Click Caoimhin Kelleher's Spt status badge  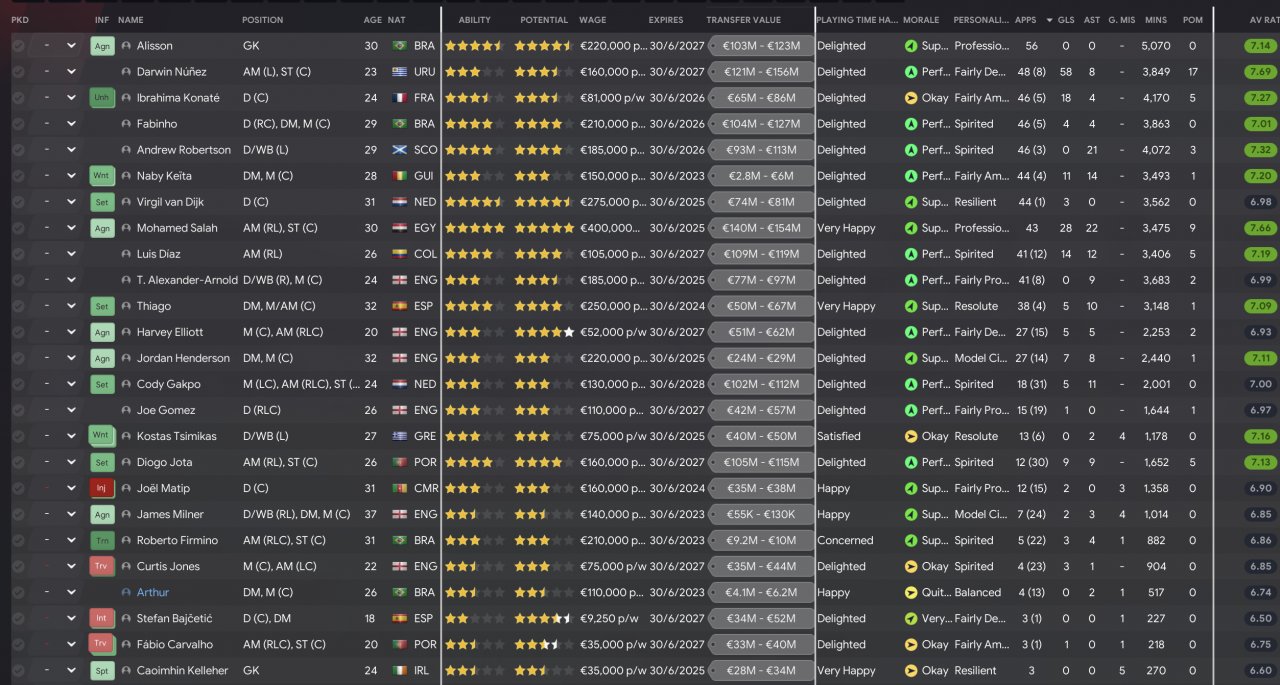pos(102,670)
